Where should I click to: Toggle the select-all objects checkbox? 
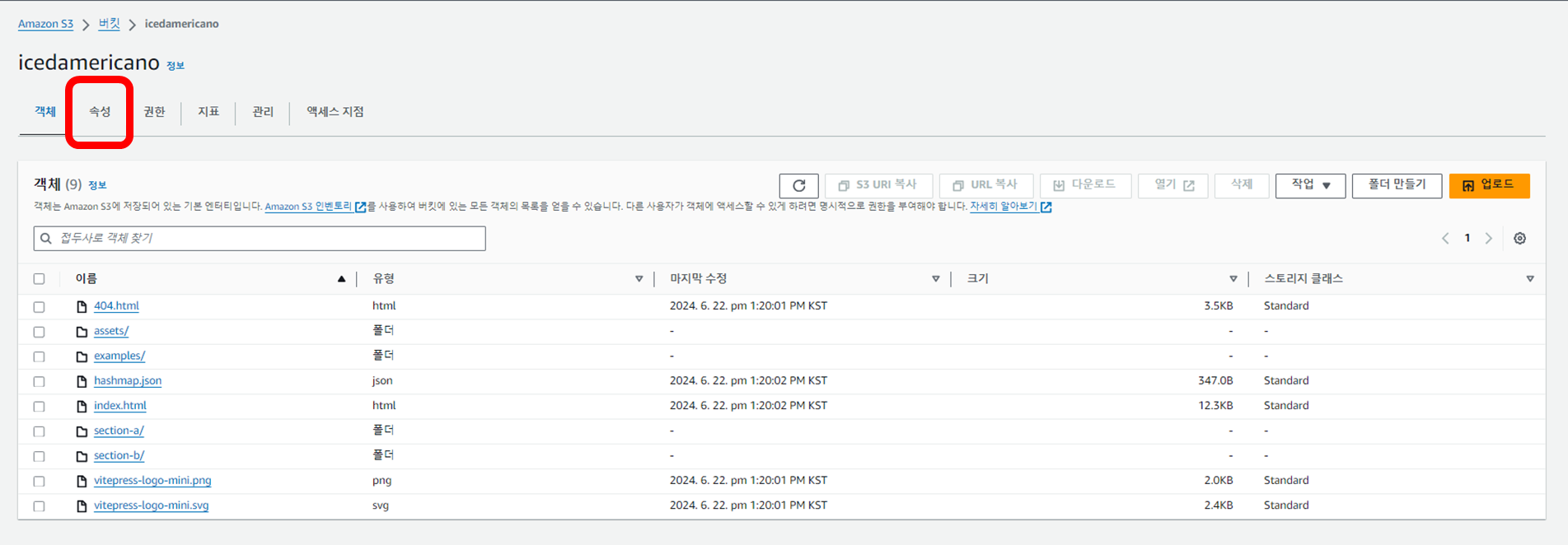click(x=39, y=279)
